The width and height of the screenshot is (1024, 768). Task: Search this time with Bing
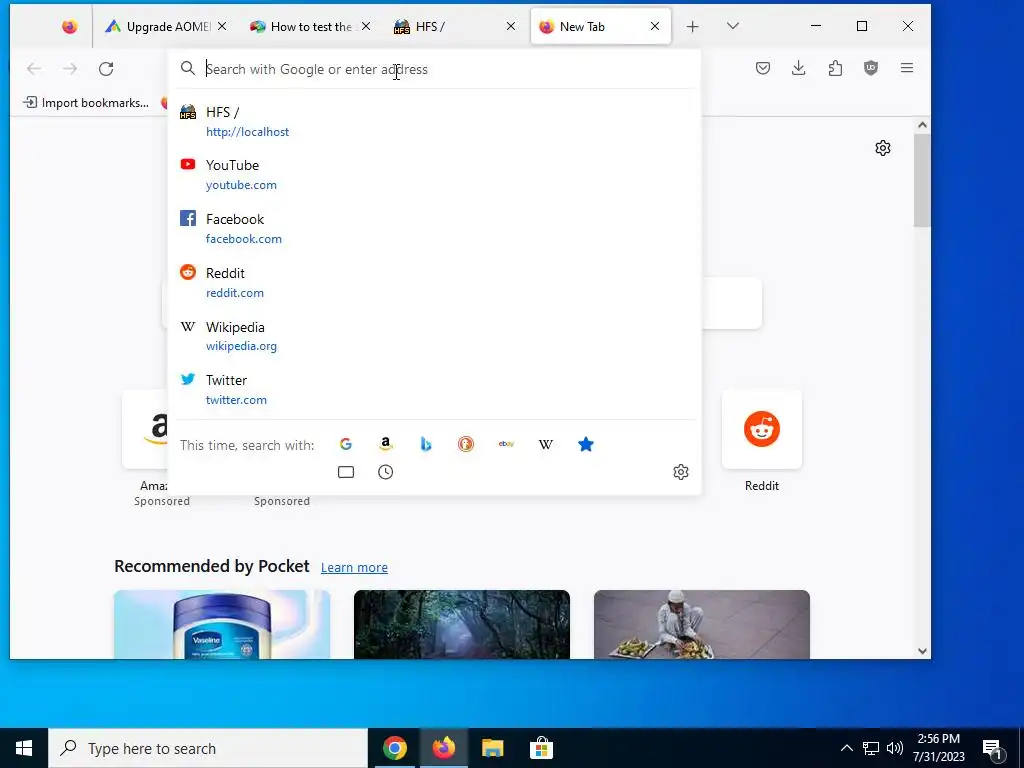coord(426,444)
